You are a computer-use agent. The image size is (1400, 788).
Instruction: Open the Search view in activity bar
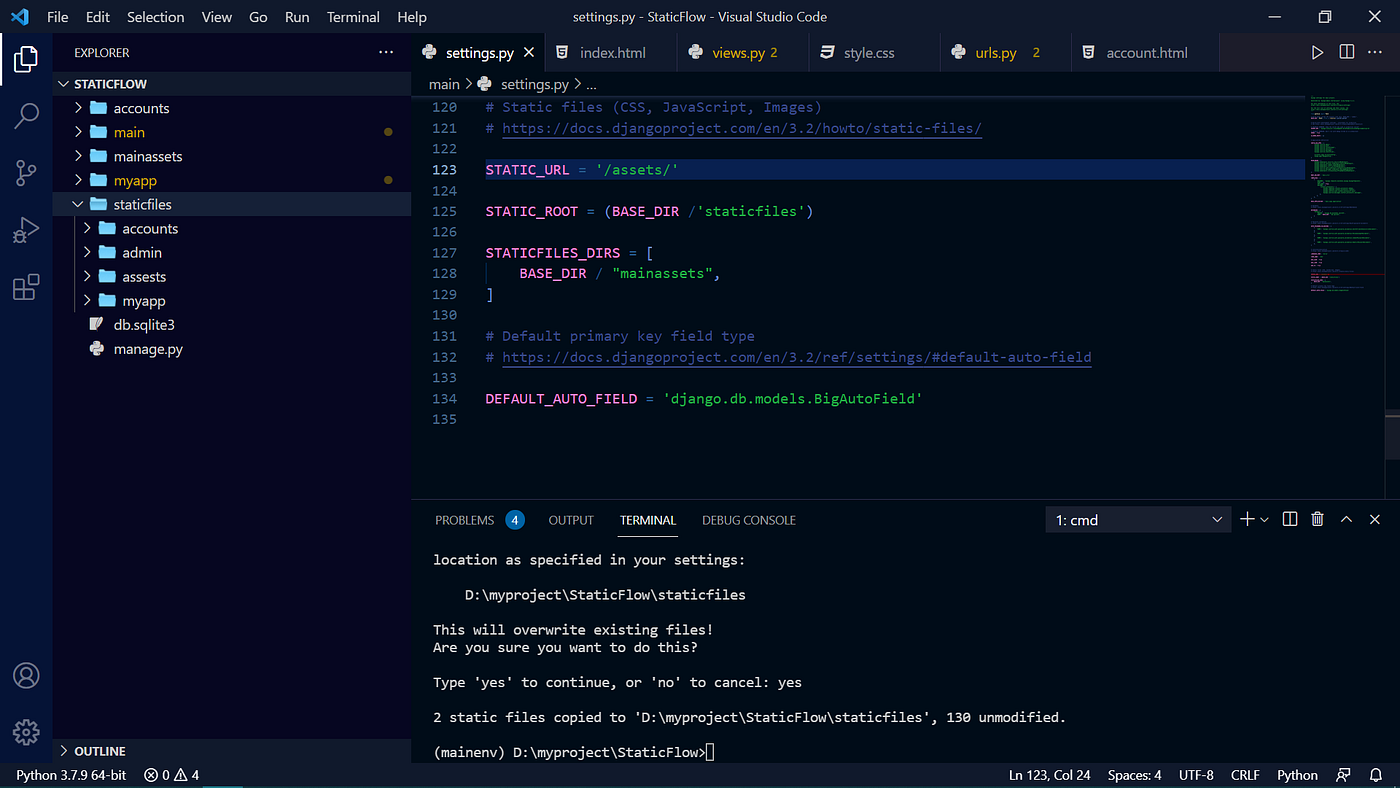click(26, 115)
